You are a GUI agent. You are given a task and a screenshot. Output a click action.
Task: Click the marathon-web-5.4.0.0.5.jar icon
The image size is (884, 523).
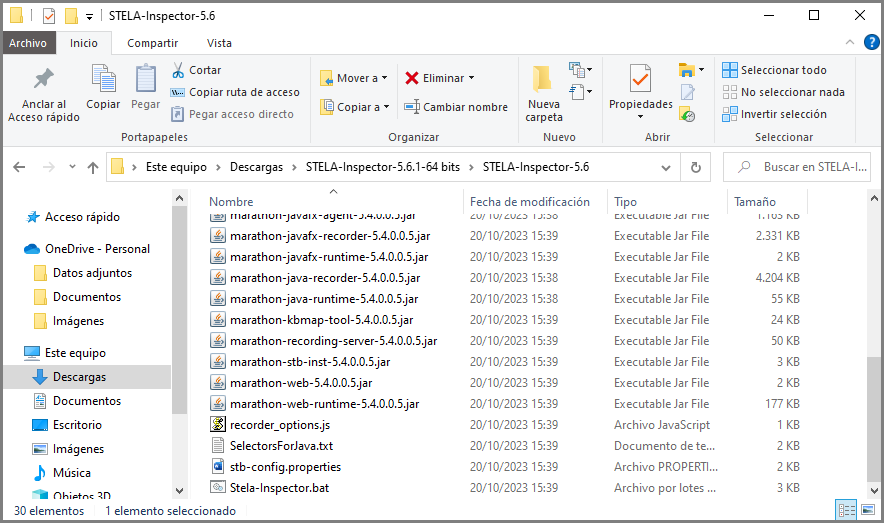(x=218, y=383)
